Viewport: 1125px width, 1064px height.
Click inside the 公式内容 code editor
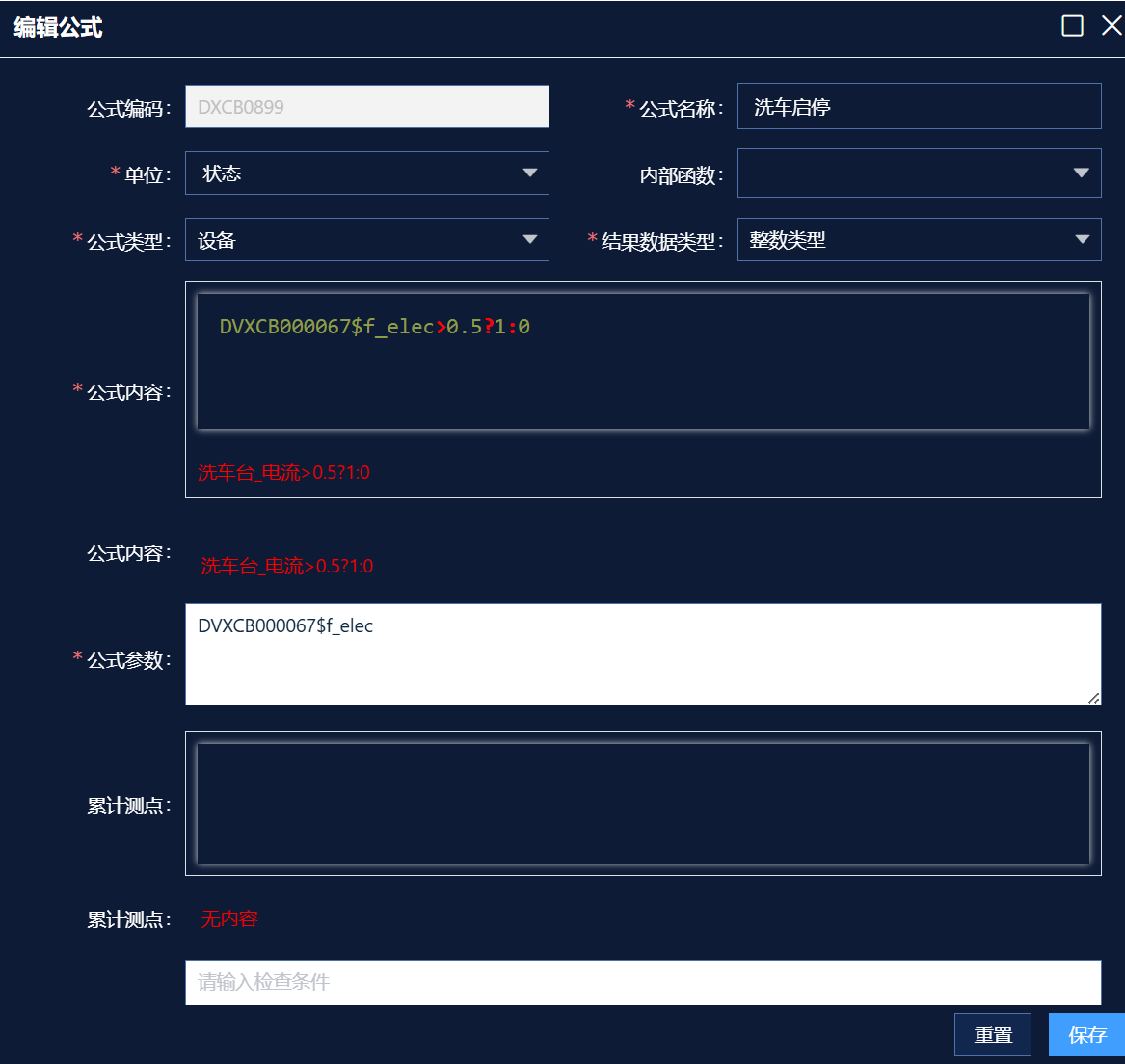coord(643,361)
